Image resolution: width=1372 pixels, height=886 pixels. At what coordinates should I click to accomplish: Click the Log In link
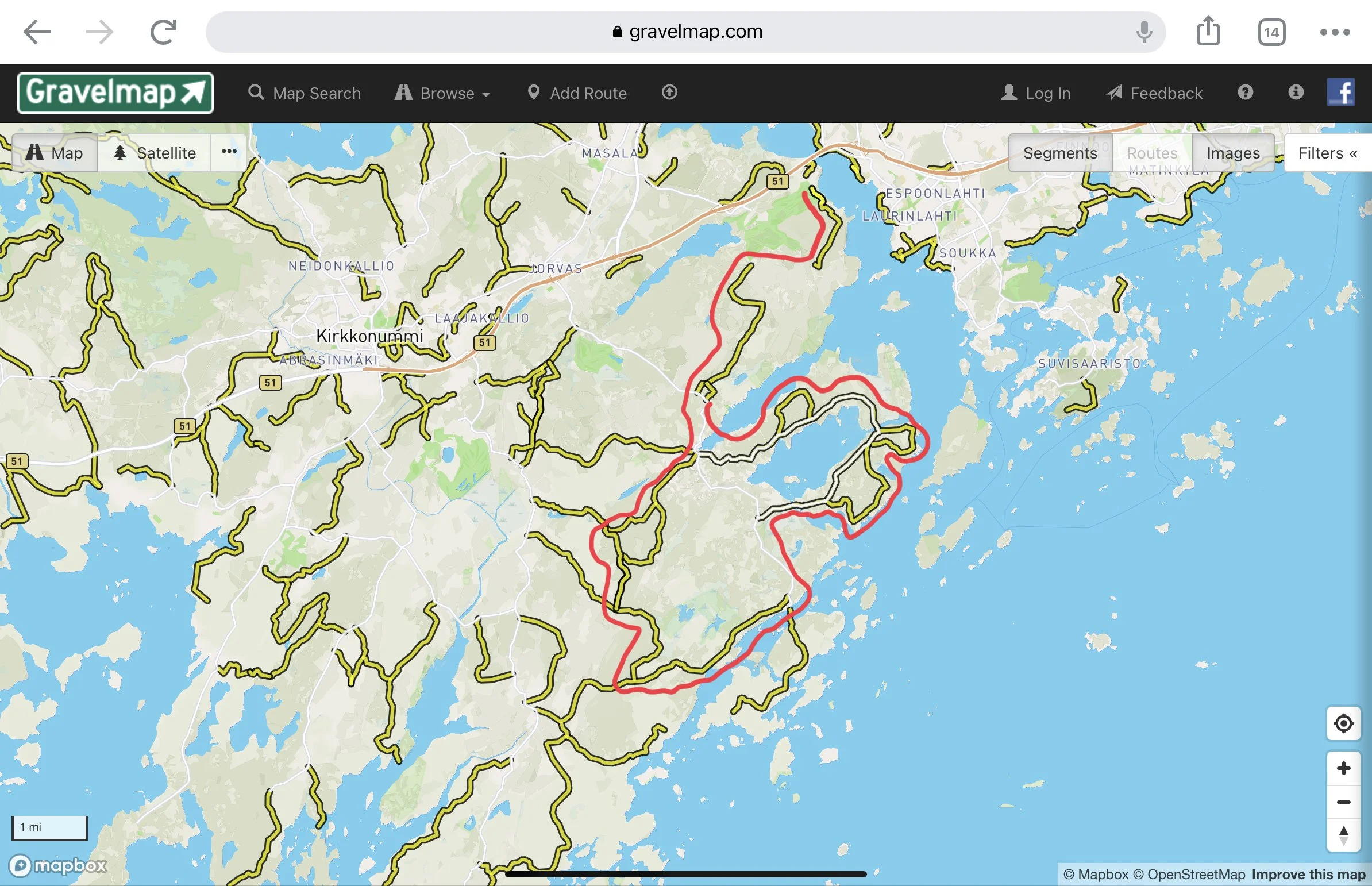[1035, 93]
